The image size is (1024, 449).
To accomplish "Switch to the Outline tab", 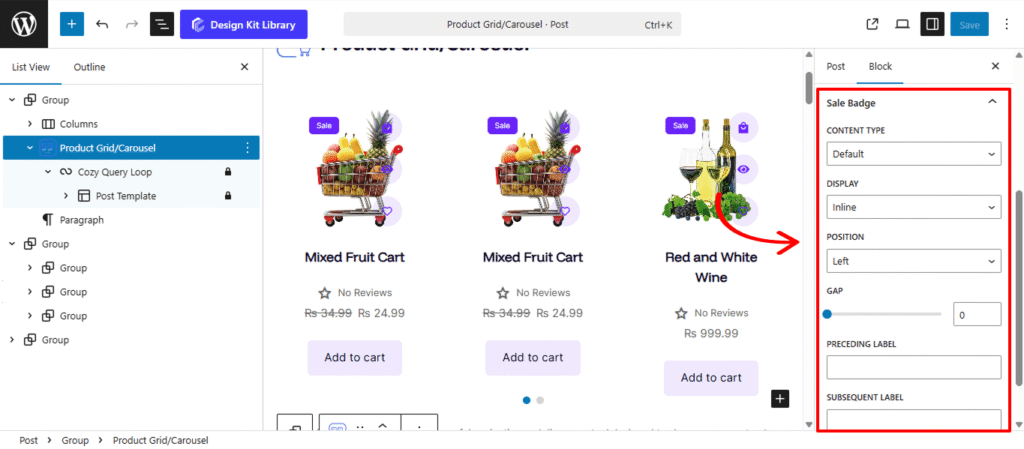I will click(89, 67).
